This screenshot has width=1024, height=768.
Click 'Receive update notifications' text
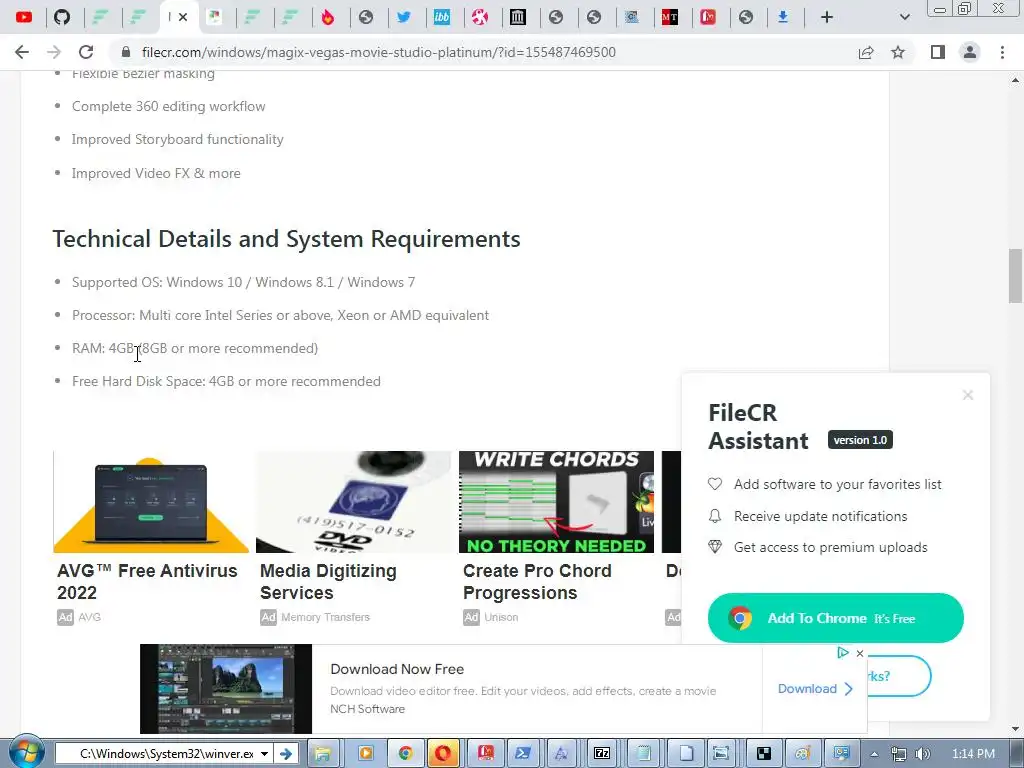coord(820,516)
